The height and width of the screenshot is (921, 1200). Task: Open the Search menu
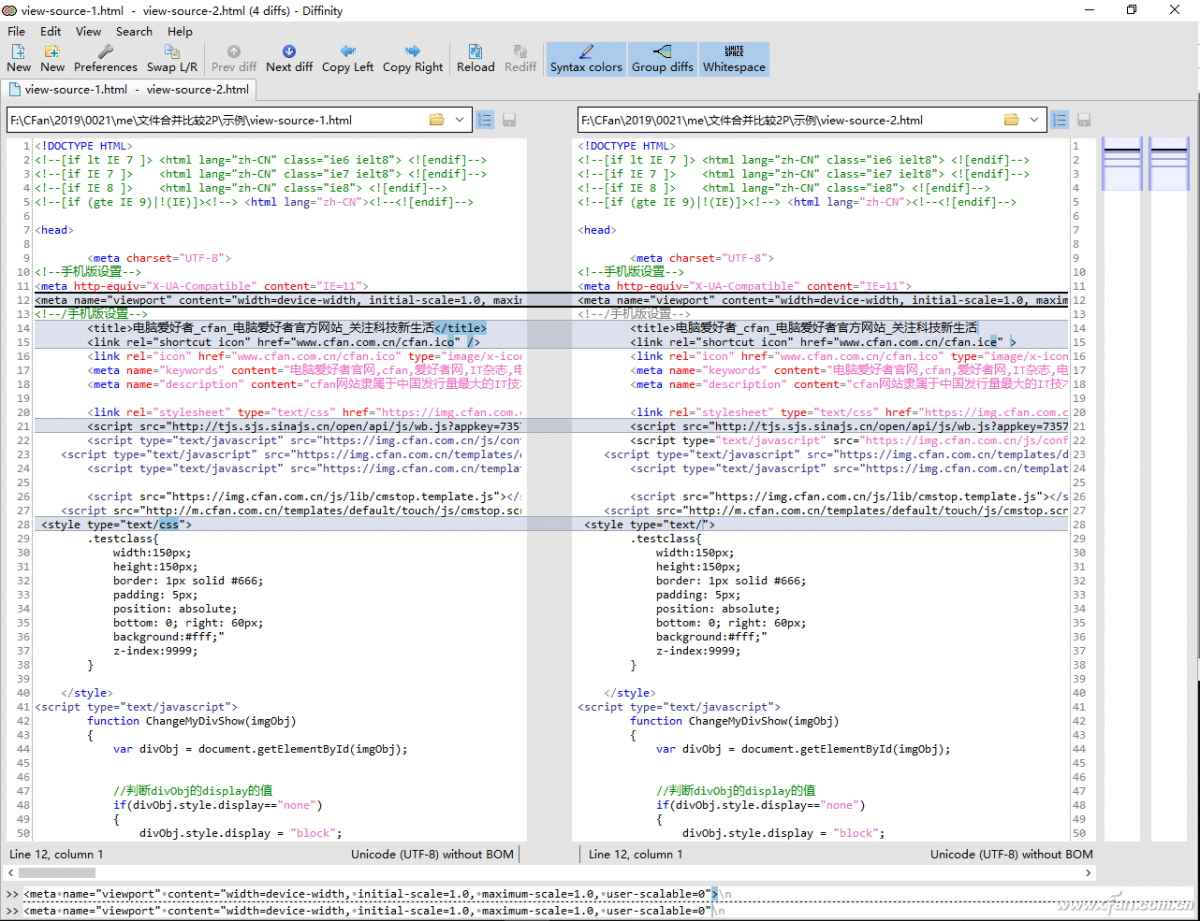point(134,31)
